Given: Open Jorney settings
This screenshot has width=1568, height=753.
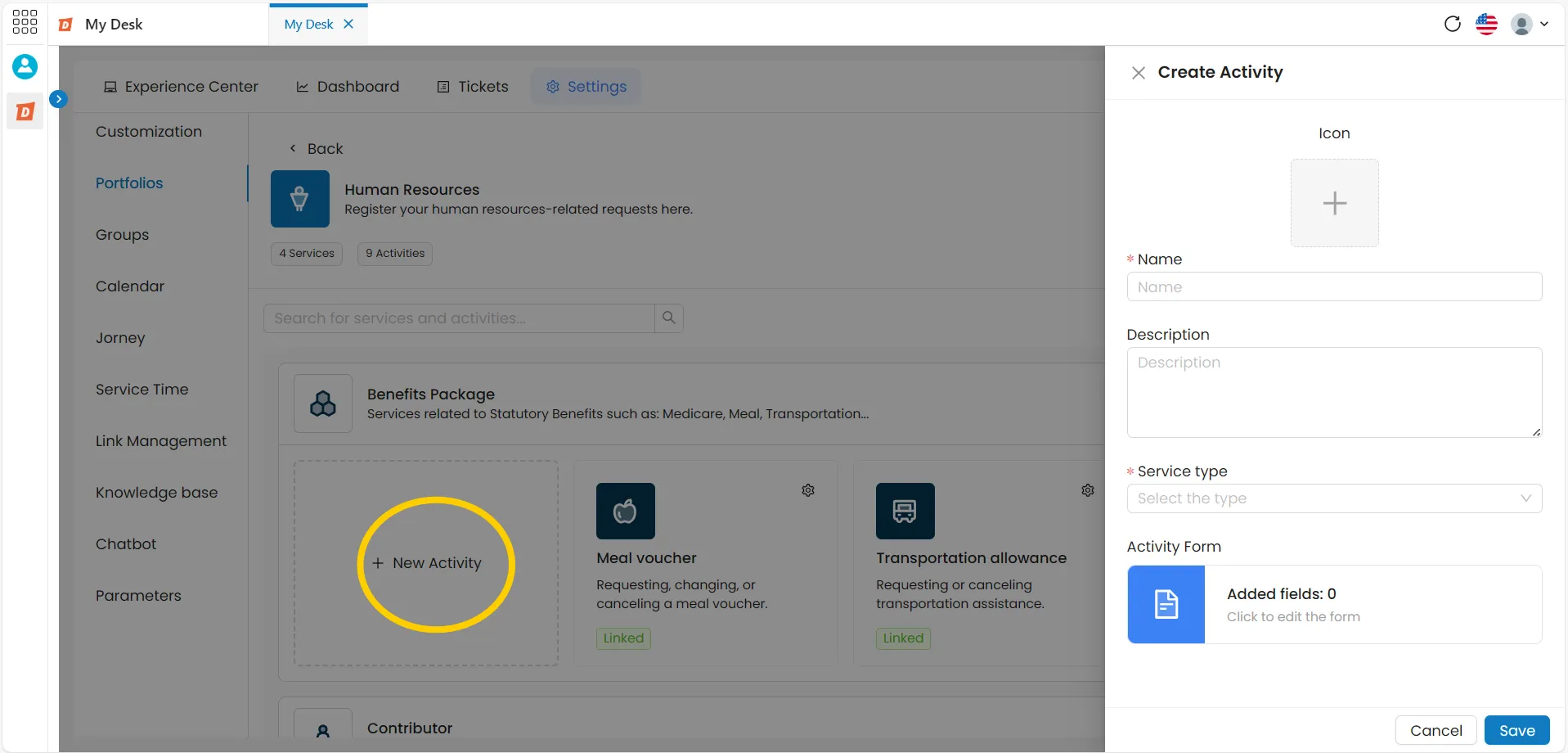Looking at the screenshot, I should tap(120, 338).
